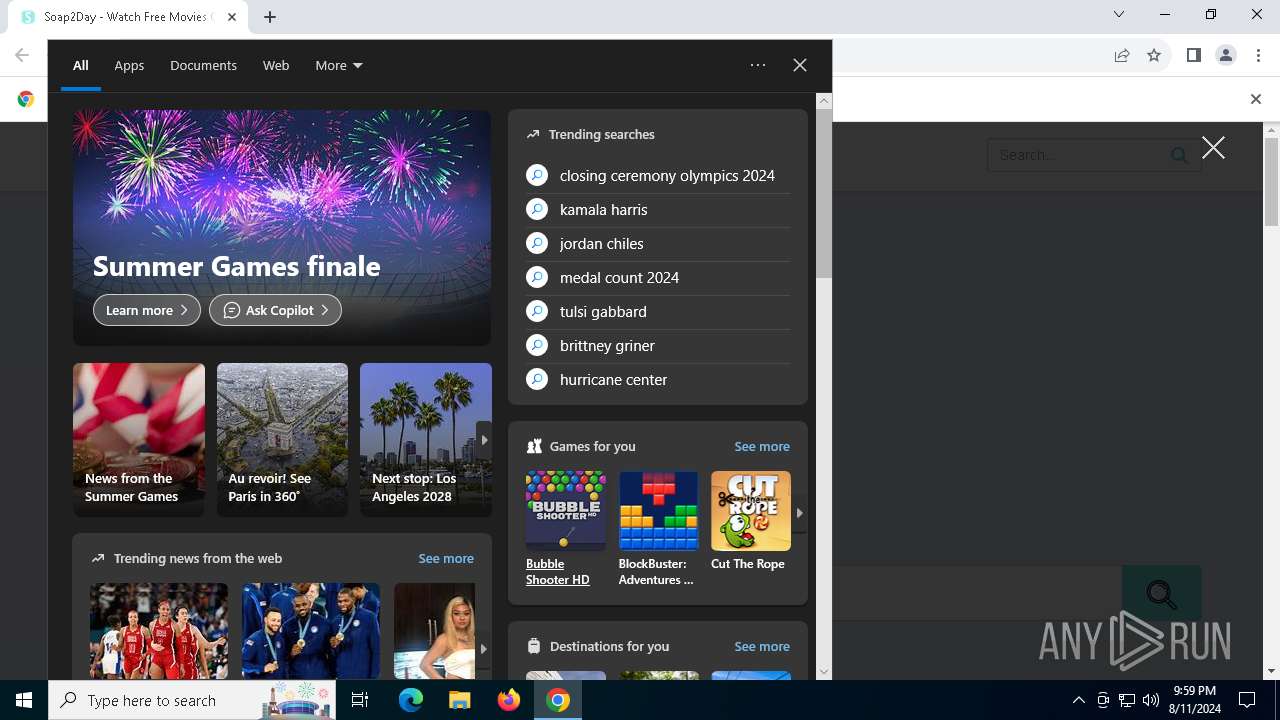Image resolution: width=1280 pixels, height=720 pixels.
Task: Search trending 'medal count 2024'
Action: 658,277
